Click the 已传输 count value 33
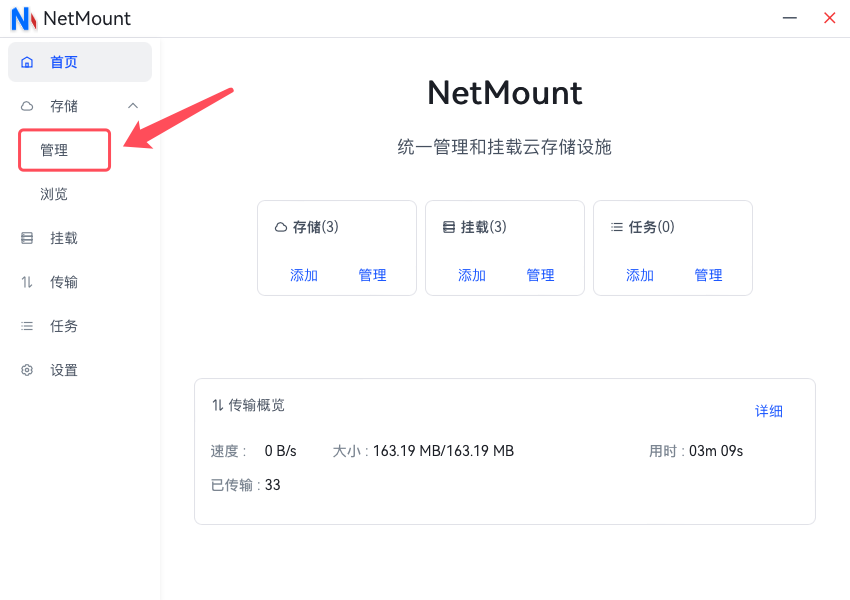The height and width of the screenshot is (600, 850). 273,485
